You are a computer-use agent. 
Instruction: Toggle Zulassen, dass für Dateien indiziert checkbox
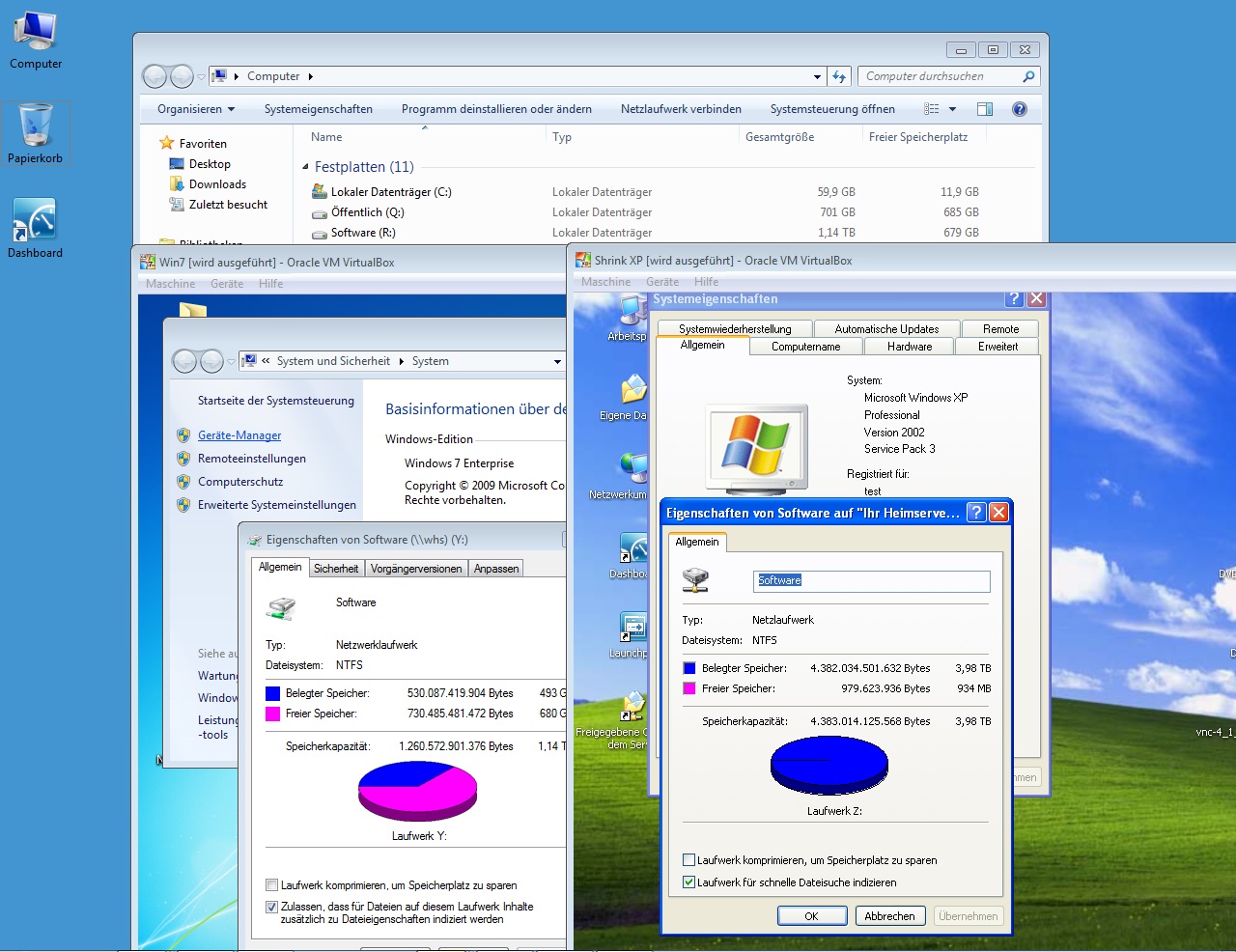click(271, 907)
